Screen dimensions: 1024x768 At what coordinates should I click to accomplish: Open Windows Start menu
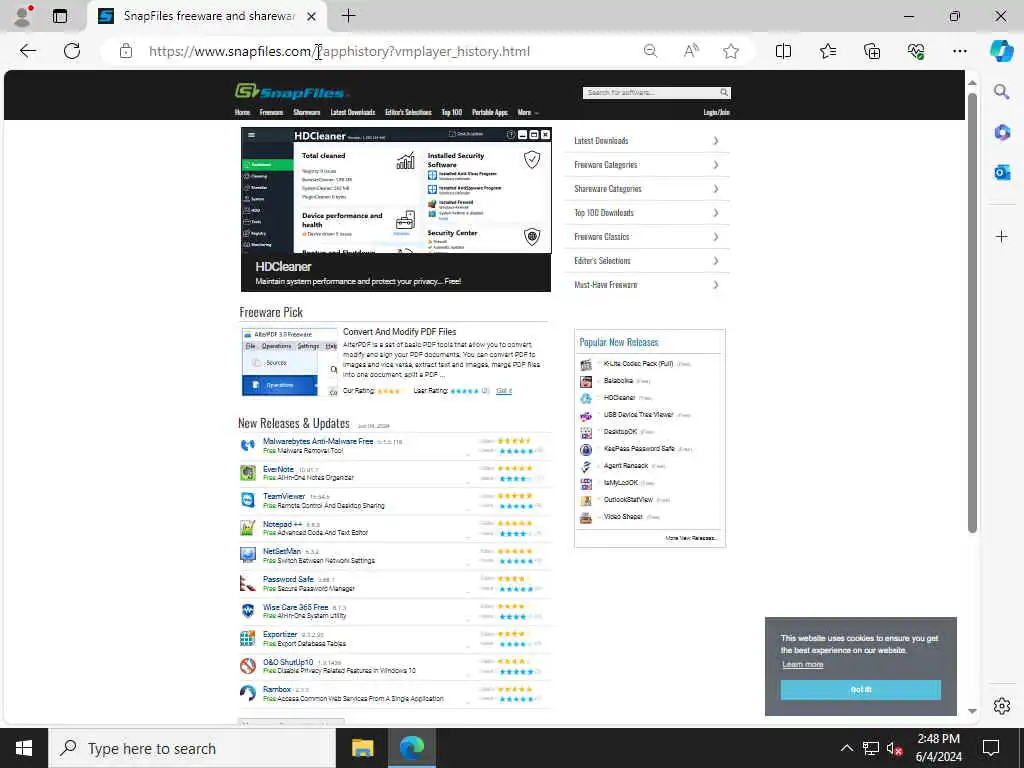click(24, 748)
